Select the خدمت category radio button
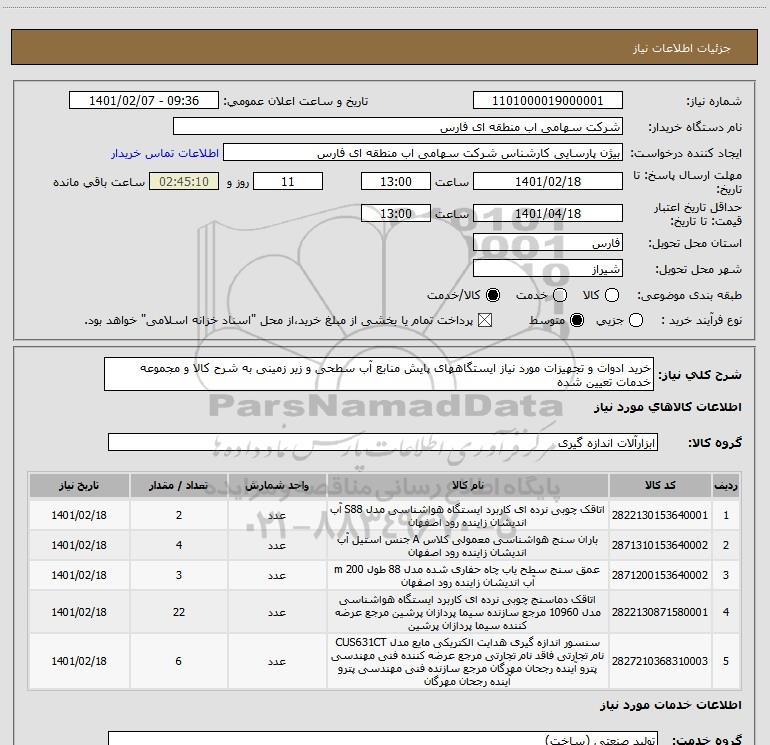 pos(560,295)
